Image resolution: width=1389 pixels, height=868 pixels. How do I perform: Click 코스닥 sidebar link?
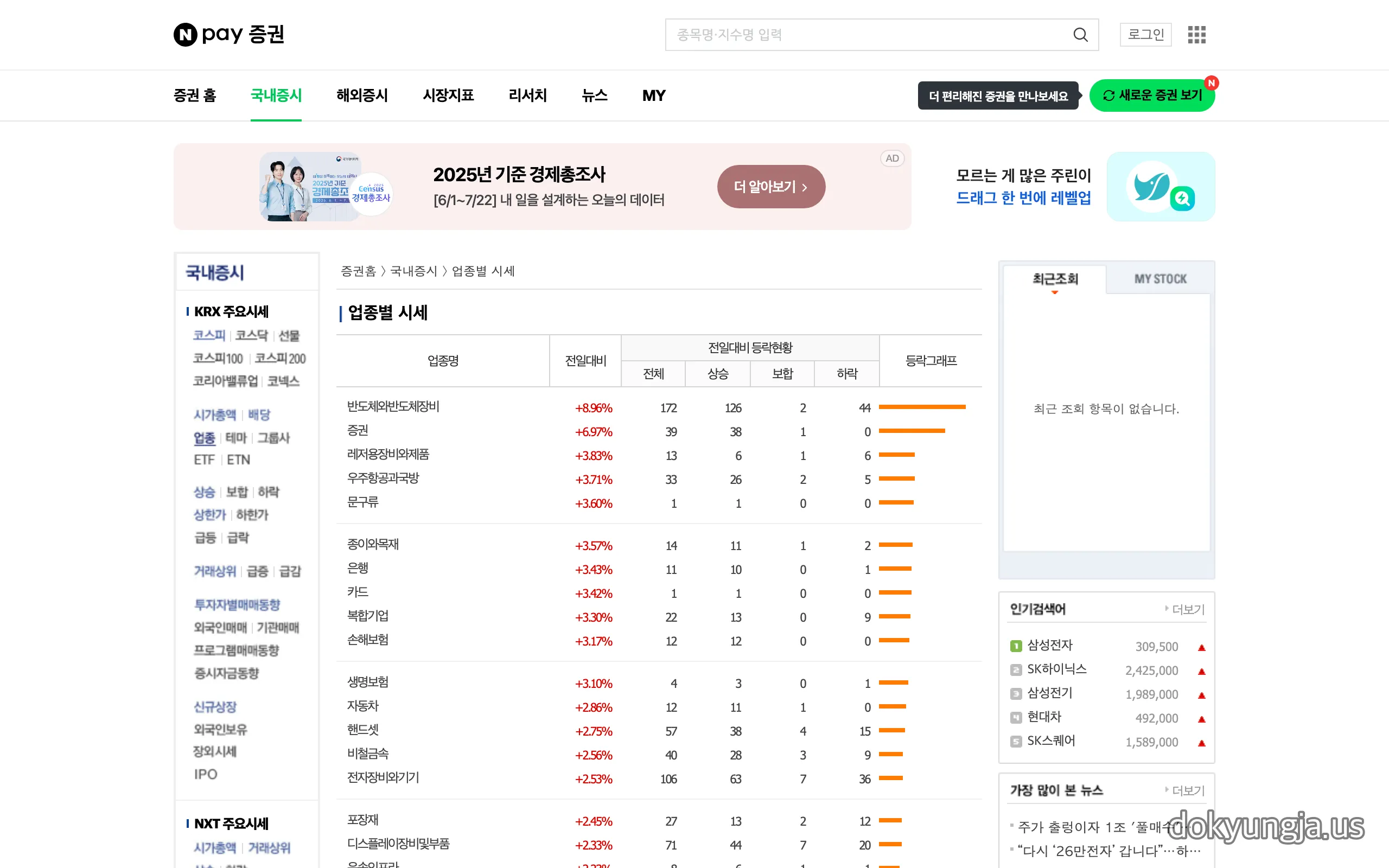tap(251, 335)
